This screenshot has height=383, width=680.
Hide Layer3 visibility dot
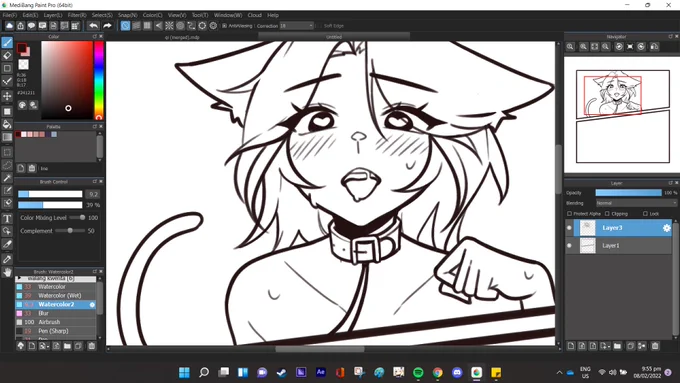(569, 228)
